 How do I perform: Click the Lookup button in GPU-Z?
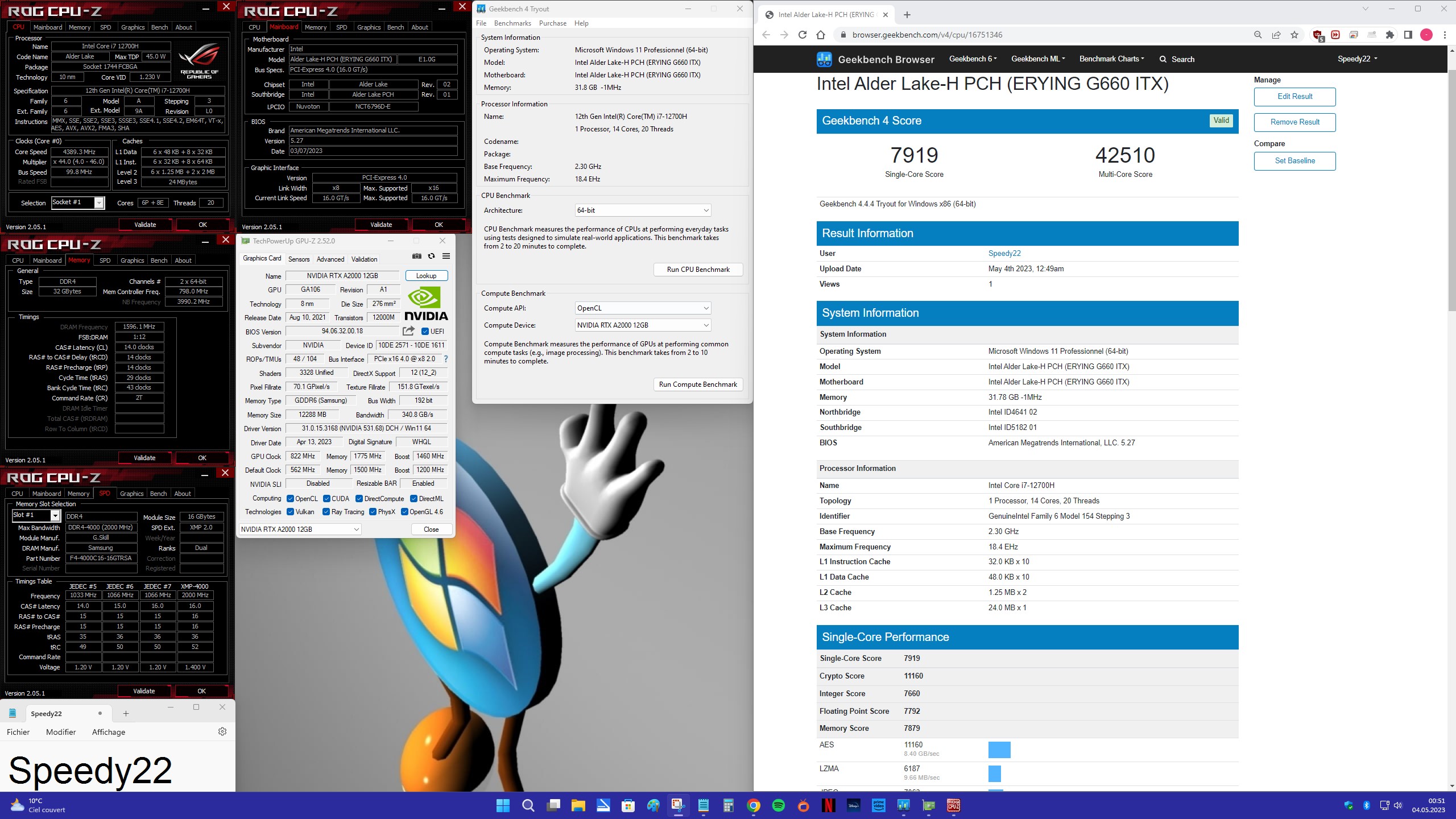[x=427, y=276]
